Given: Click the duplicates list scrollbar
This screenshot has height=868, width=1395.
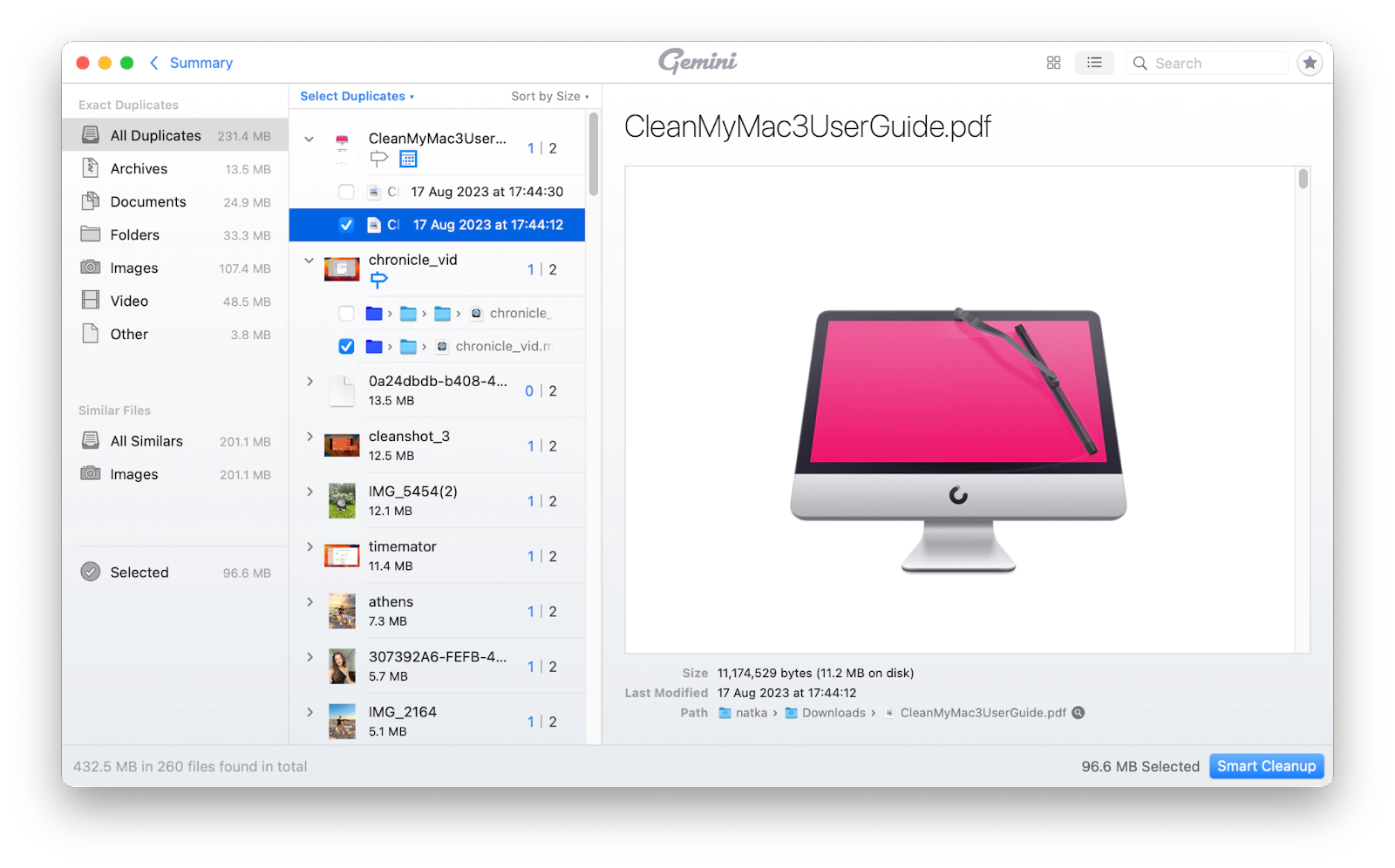Looking at the screenshot, I should coord(594,154).
